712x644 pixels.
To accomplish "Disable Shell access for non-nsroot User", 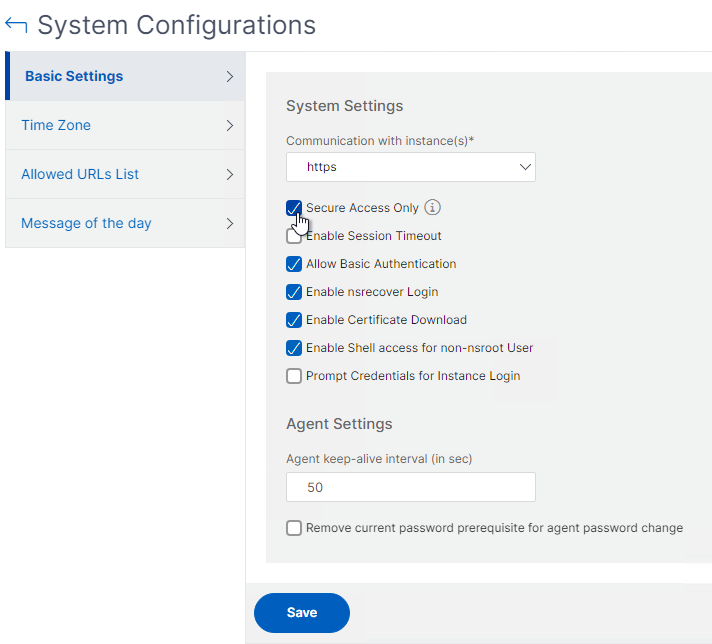I will [294, 348].
